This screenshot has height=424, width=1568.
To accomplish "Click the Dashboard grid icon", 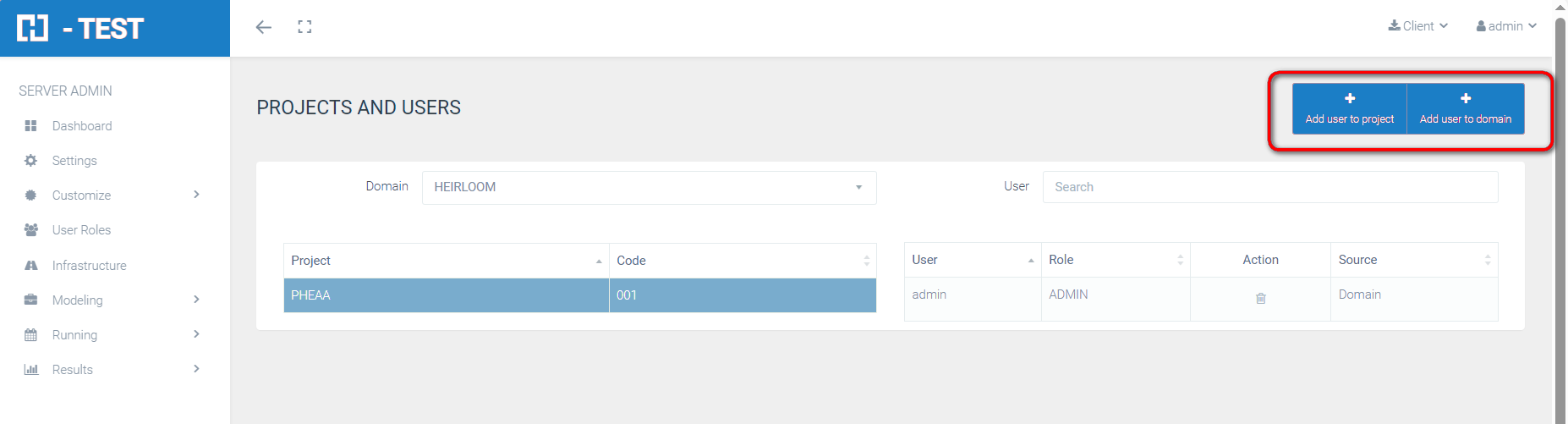I will coord(31,126).
